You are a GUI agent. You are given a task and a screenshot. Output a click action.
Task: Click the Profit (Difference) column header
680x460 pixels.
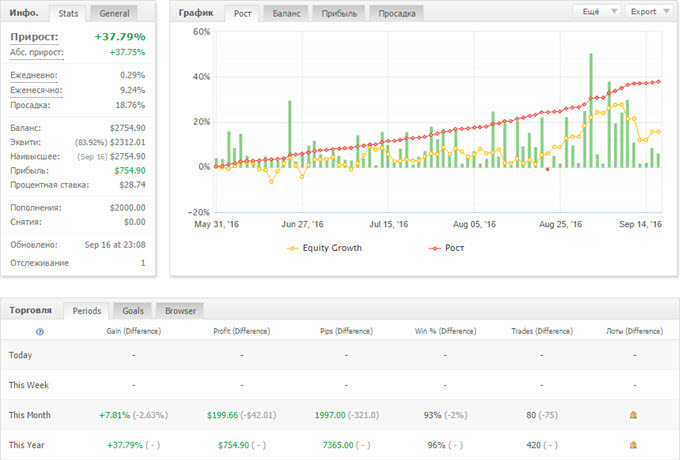pyautogui.click(x=242, y=331)
